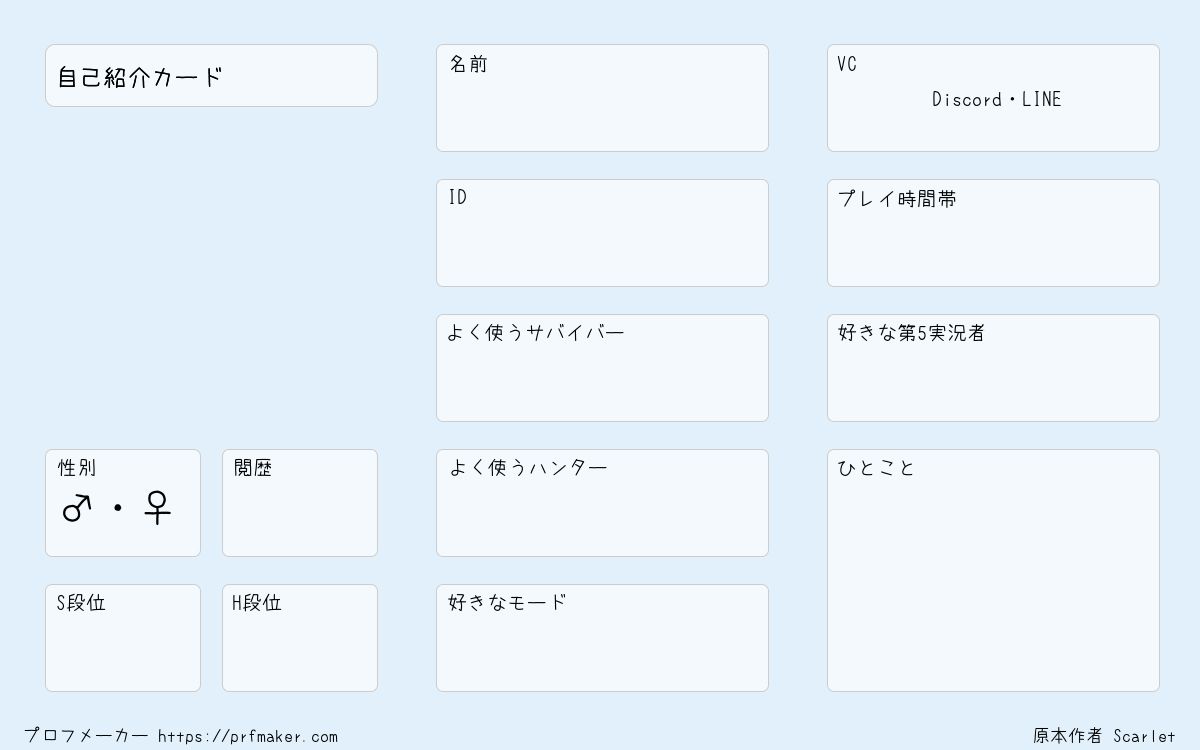The height and width of the screenshot is (750, 1200).
Task: Choose Discord in the VC box
Action: (x=967, y=99)
